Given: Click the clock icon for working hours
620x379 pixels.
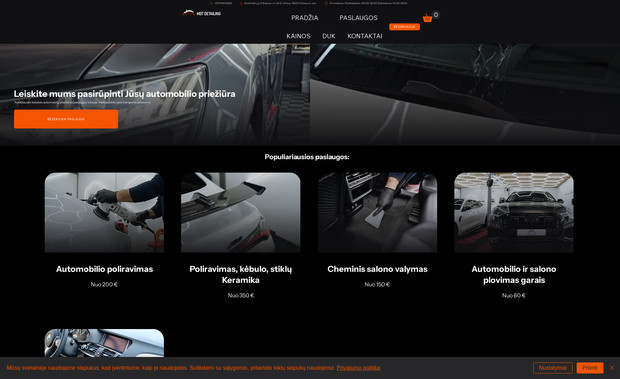Looking at the screenshot, I should pyautogui.click(x=326, y=3).
